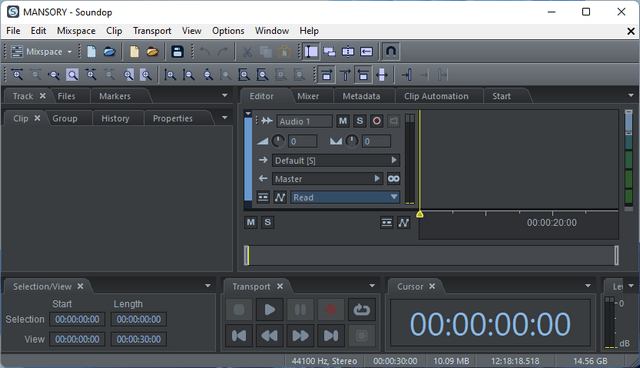The height and width of the screenshot is (368, 640).
Task: Click the Audio 1 pan knob
Action: [x=351, y=141]
